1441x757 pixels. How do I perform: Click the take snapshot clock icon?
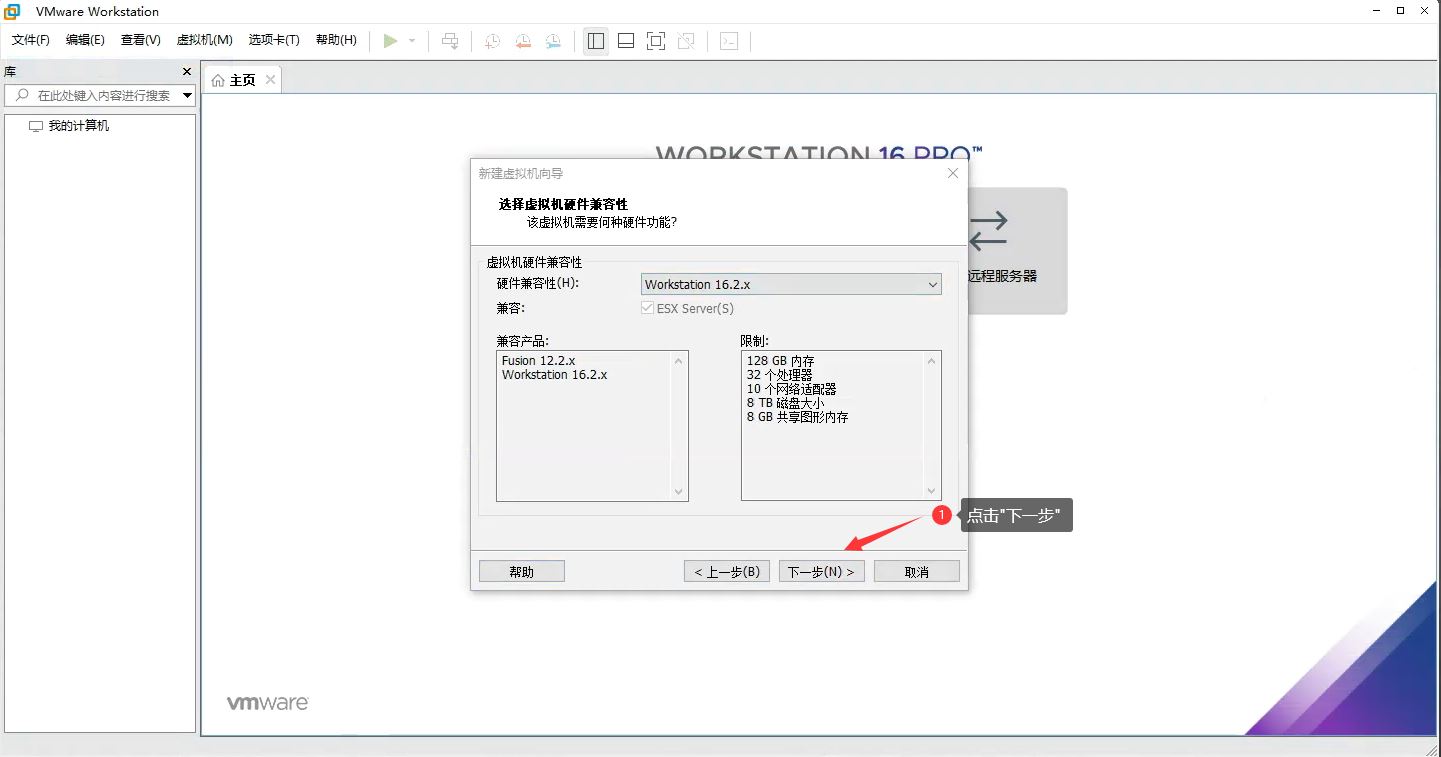click(x=493, y=41)
